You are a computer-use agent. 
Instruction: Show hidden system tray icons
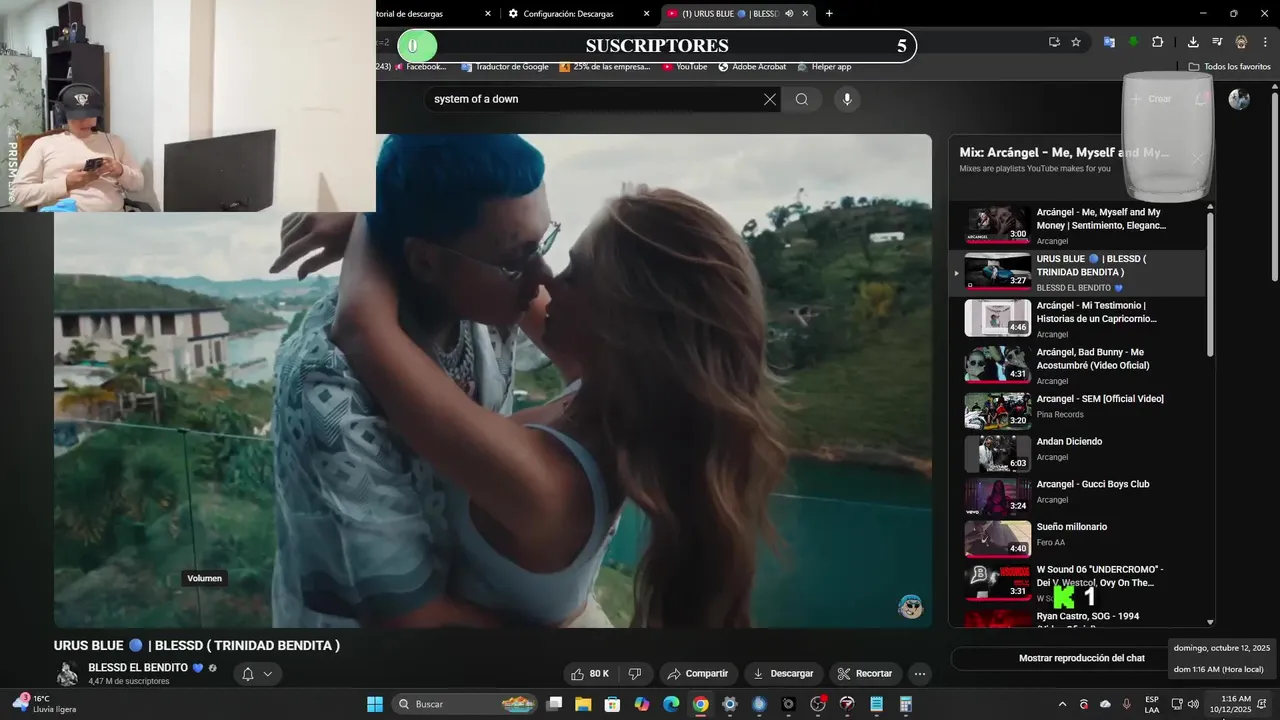pyautogui.click(x=1062, y=704)
